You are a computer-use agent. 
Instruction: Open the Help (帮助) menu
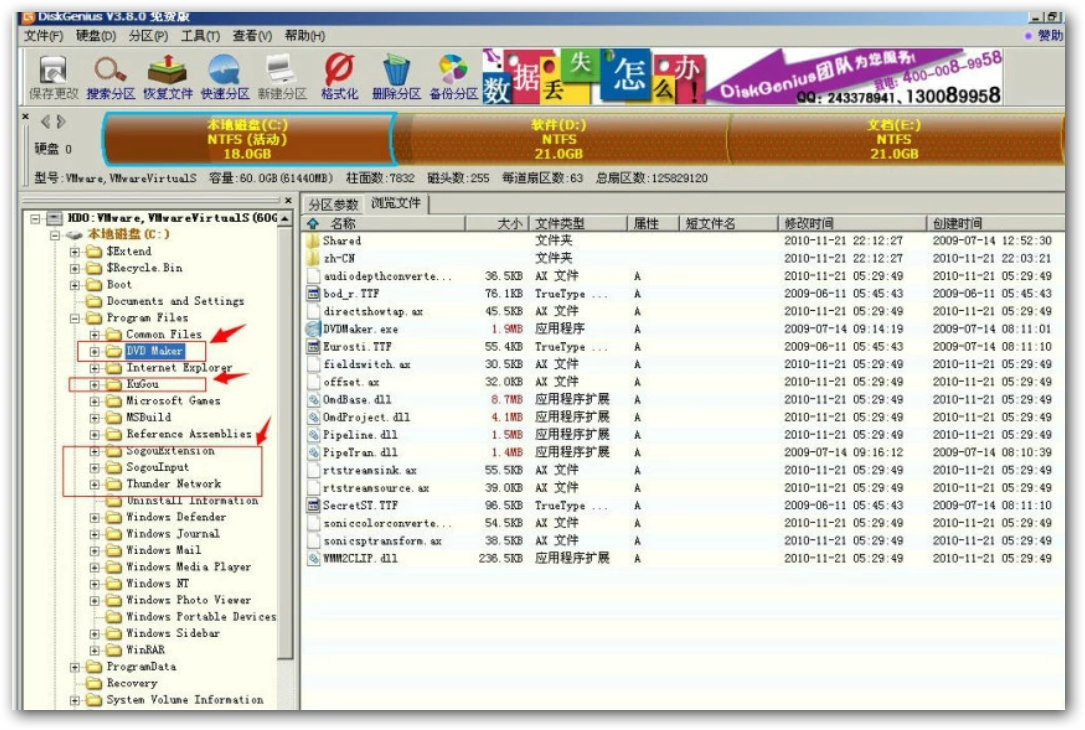[304, 35]
